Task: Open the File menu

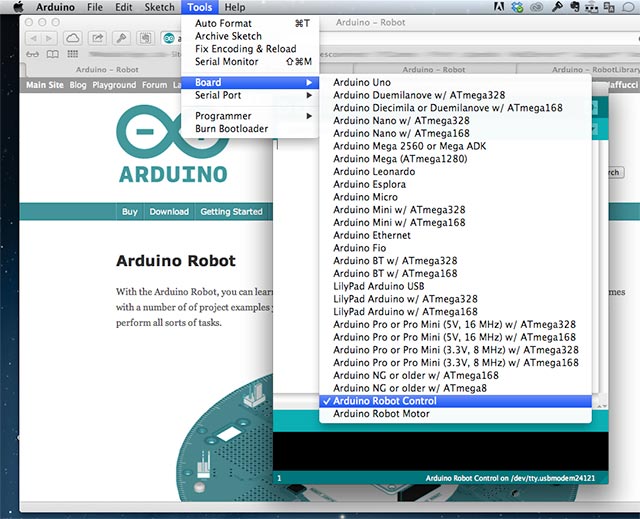Action: (95, 7)
